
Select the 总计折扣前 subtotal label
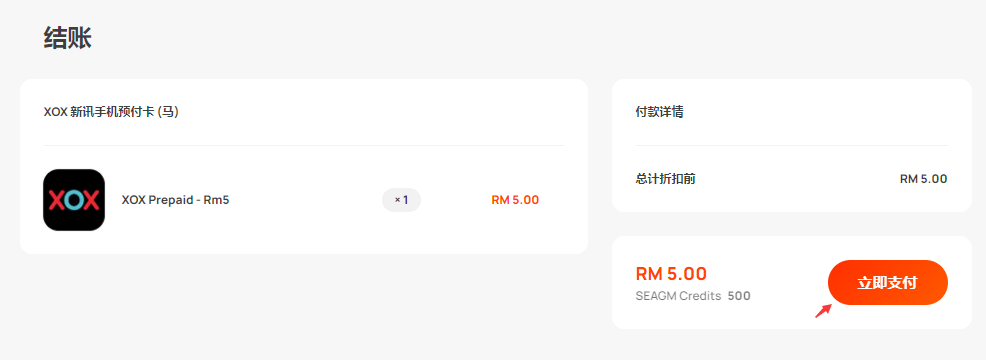point(665,179)
